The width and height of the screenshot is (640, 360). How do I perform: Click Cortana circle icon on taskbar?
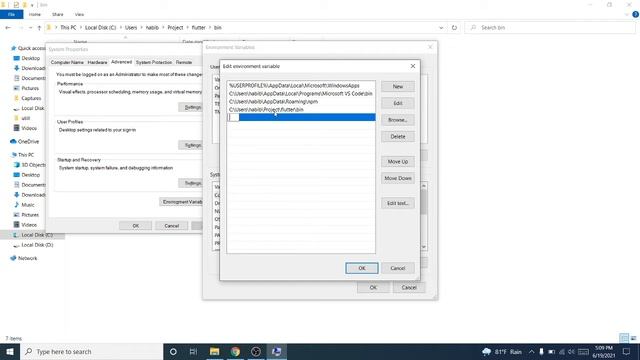[173, 351]
